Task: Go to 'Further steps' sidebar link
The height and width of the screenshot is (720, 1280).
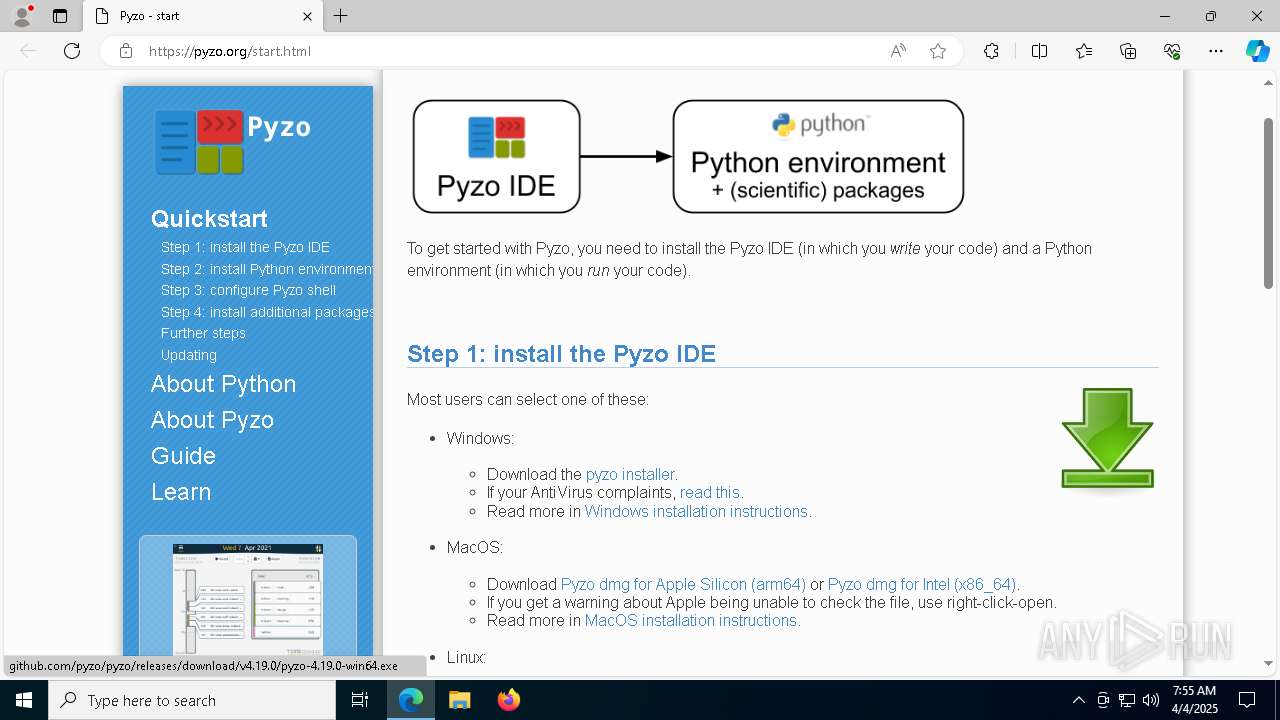Action: [203, 333]
